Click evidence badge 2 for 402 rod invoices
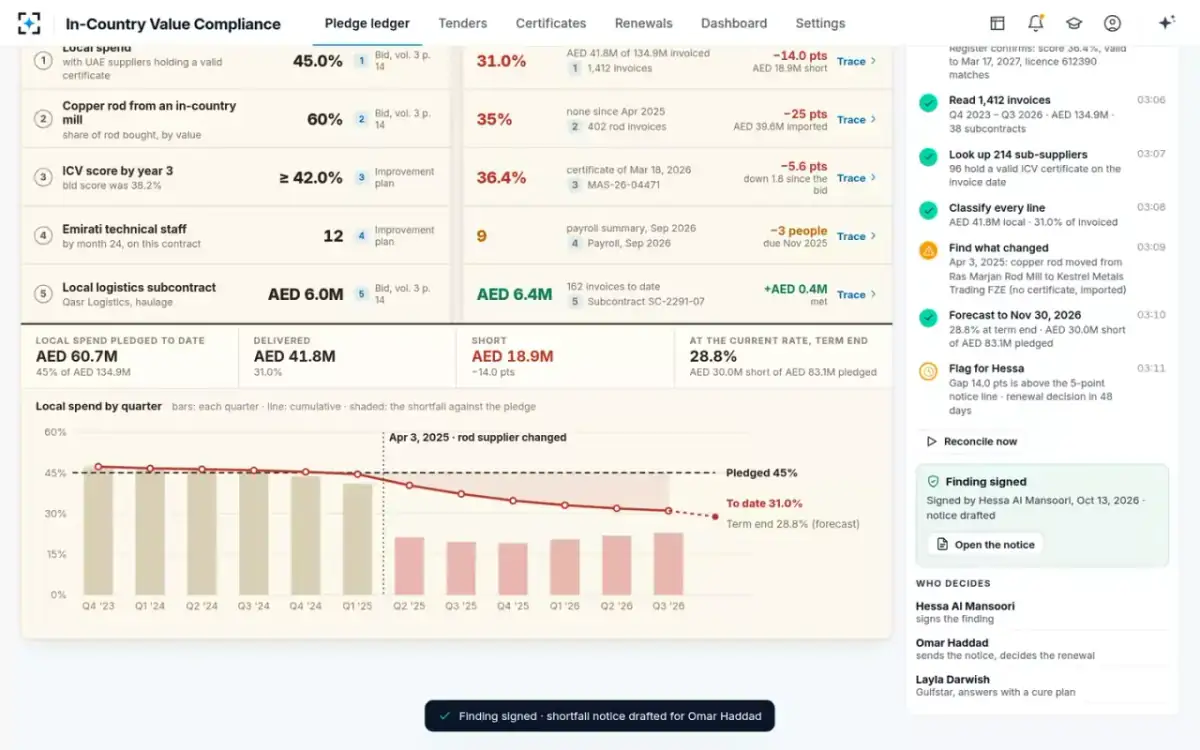 pyautogui.click(x=575, y=127)
